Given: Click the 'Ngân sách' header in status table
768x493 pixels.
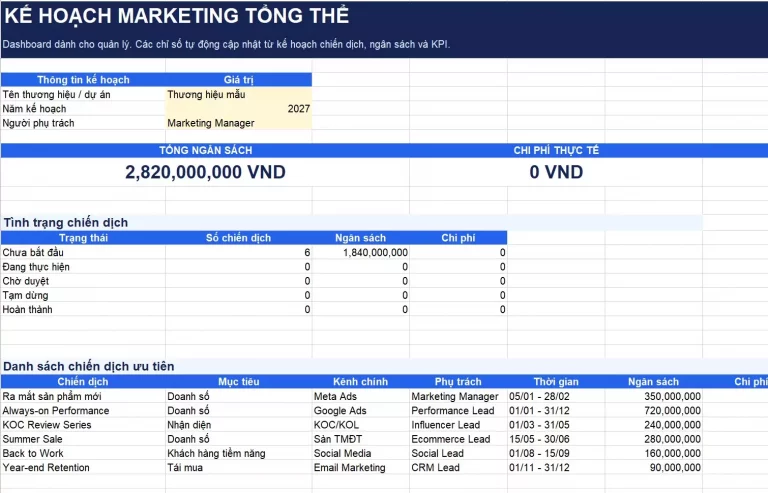Looking at the screenshot, I should pyautogui.click(x=360, y=238).
